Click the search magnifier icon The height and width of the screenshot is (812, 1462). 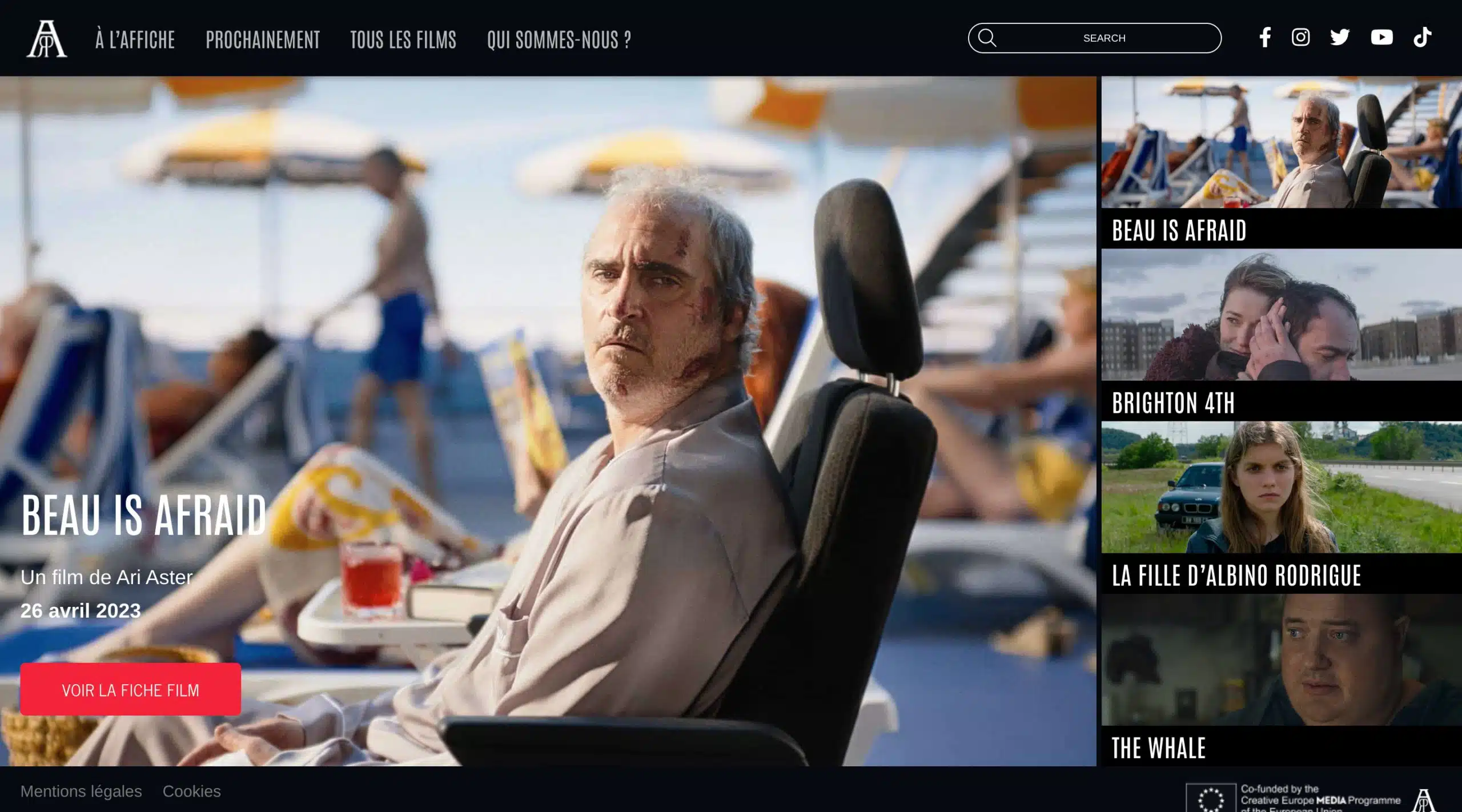[x=987, y=38]
